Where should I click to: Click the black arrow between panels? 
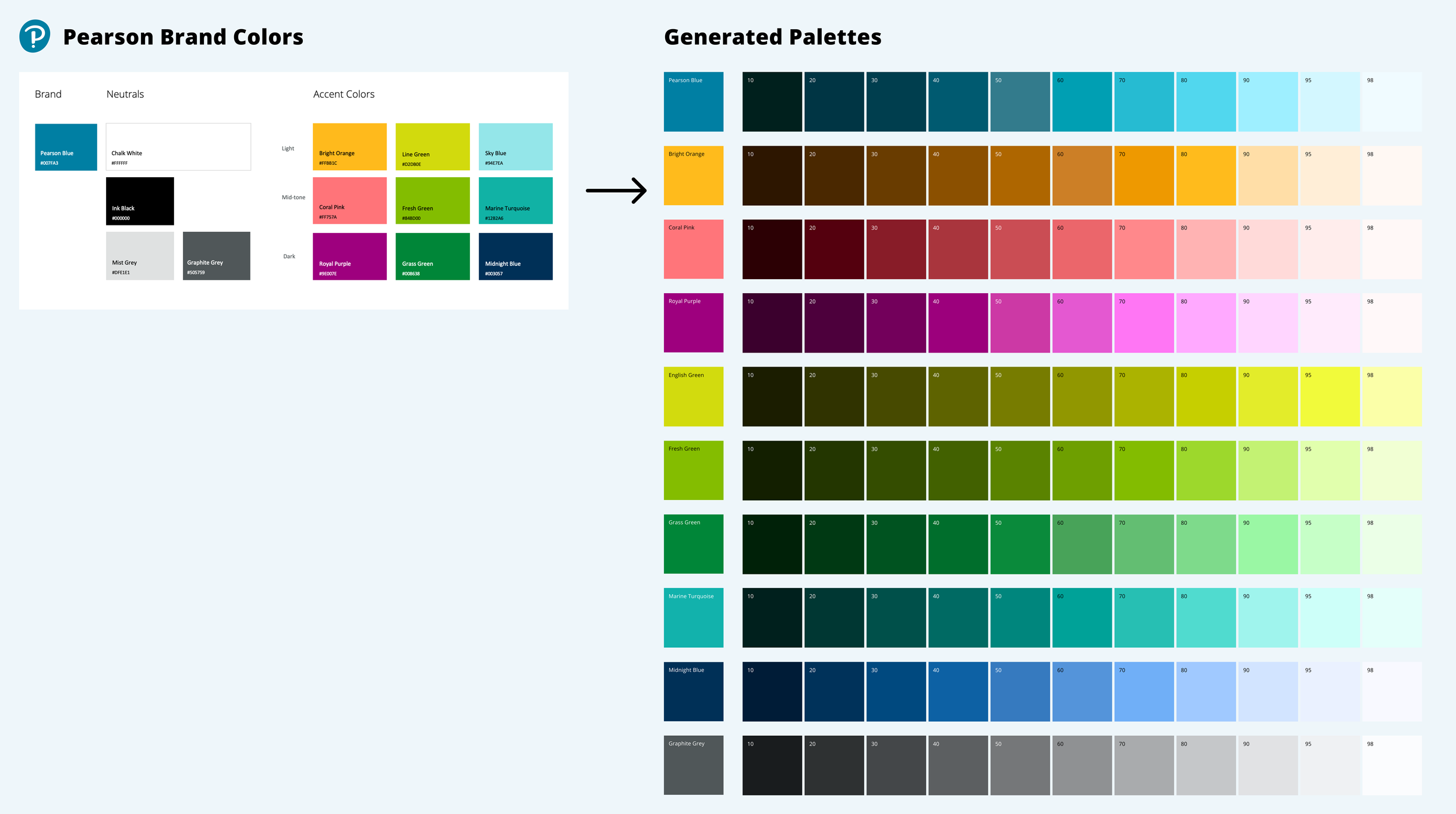[616, 191]
